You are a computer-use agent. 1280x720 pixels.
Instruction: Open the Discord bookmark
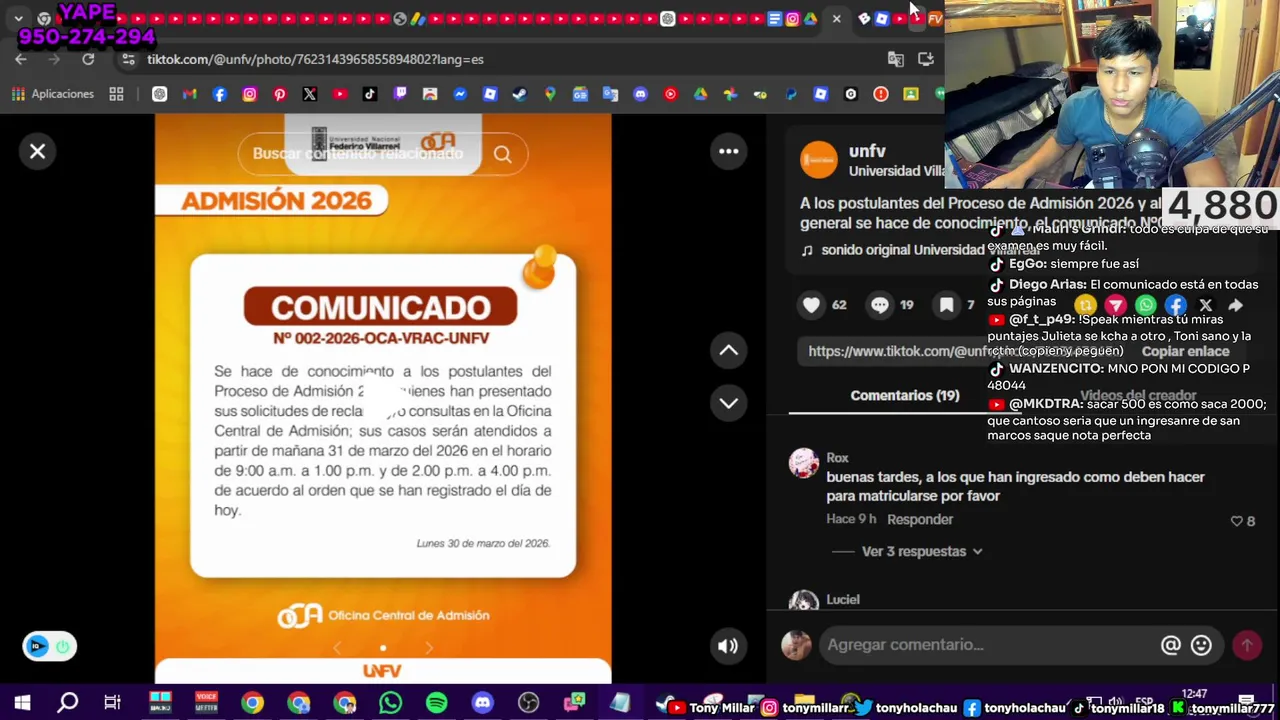(x=640, y=94)
